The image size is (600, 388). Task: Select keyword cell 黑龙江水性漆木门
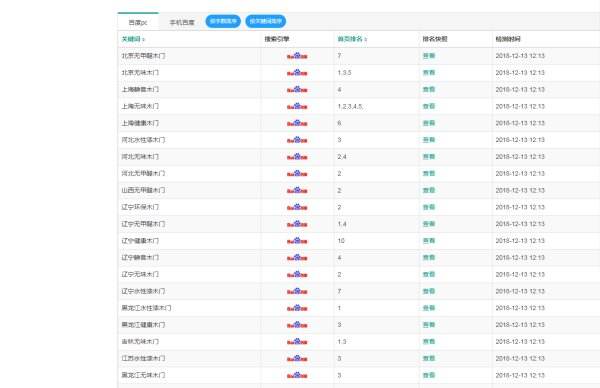[146, 308]
